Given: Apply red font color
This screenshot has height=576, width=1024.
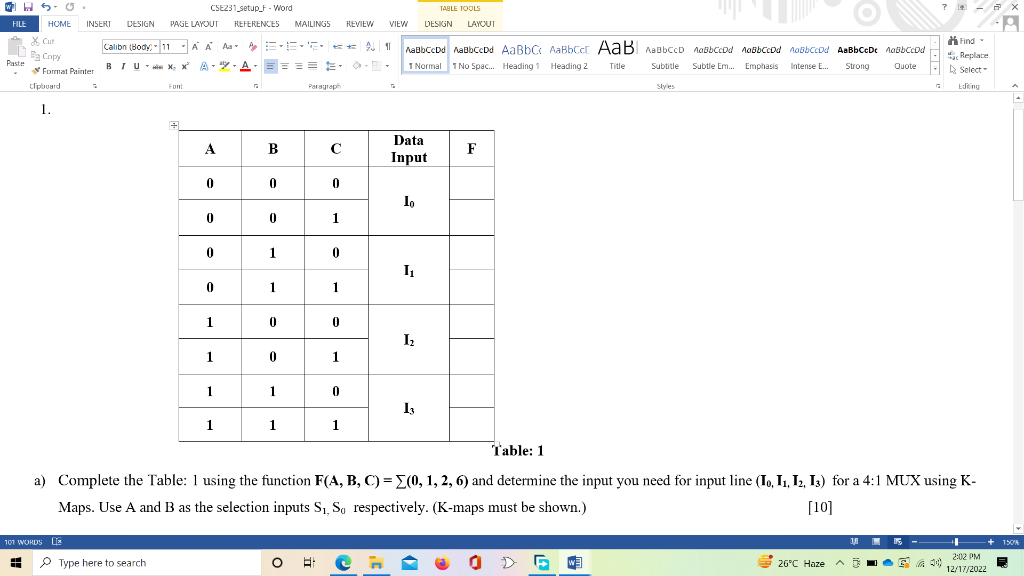Looking at the screenshot, I should click(246, 66).
